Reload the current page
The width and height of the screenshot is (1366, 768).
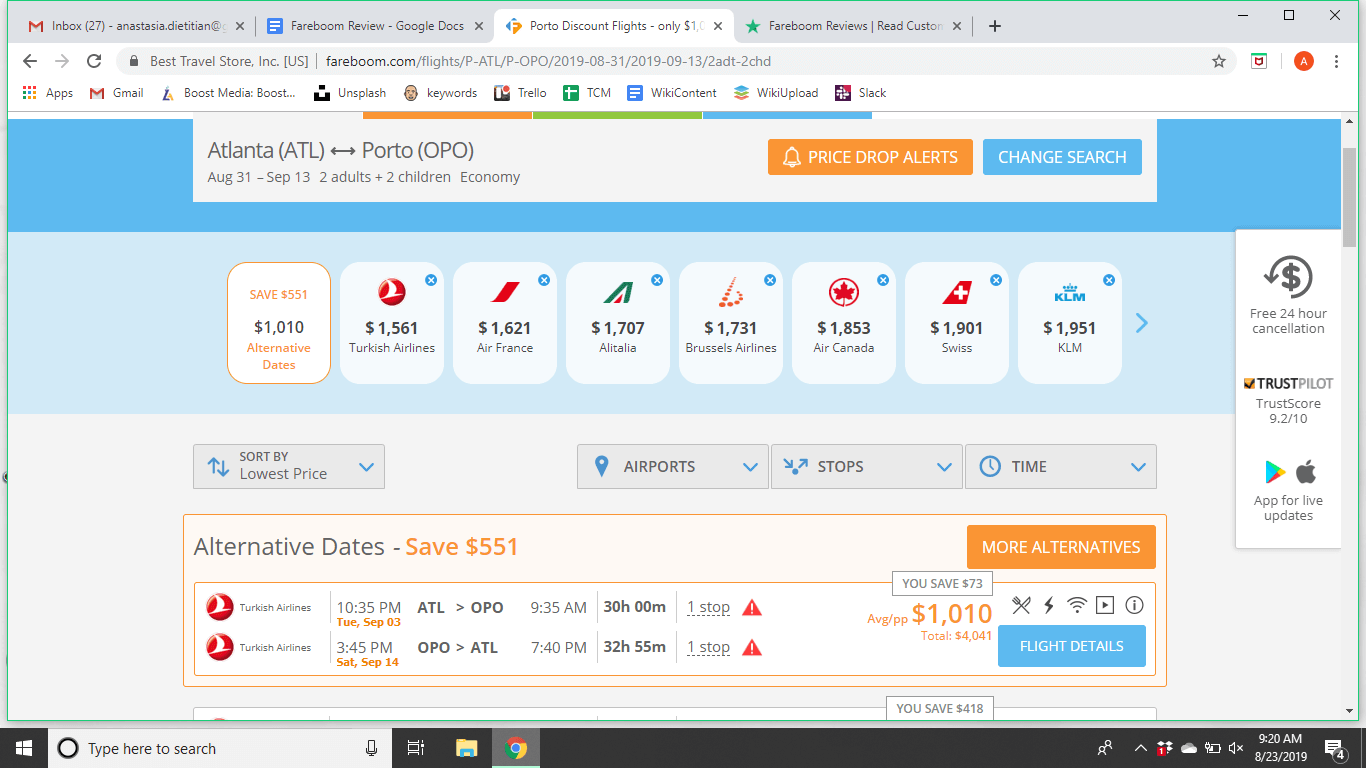[x=94, y=61]
